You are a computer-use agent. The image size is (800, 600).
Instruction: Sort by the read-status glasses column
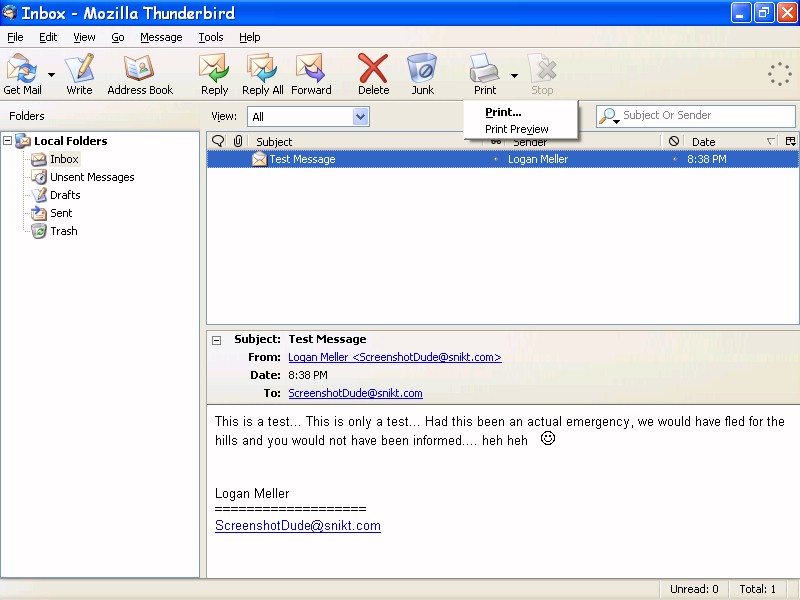coord(495,141)
